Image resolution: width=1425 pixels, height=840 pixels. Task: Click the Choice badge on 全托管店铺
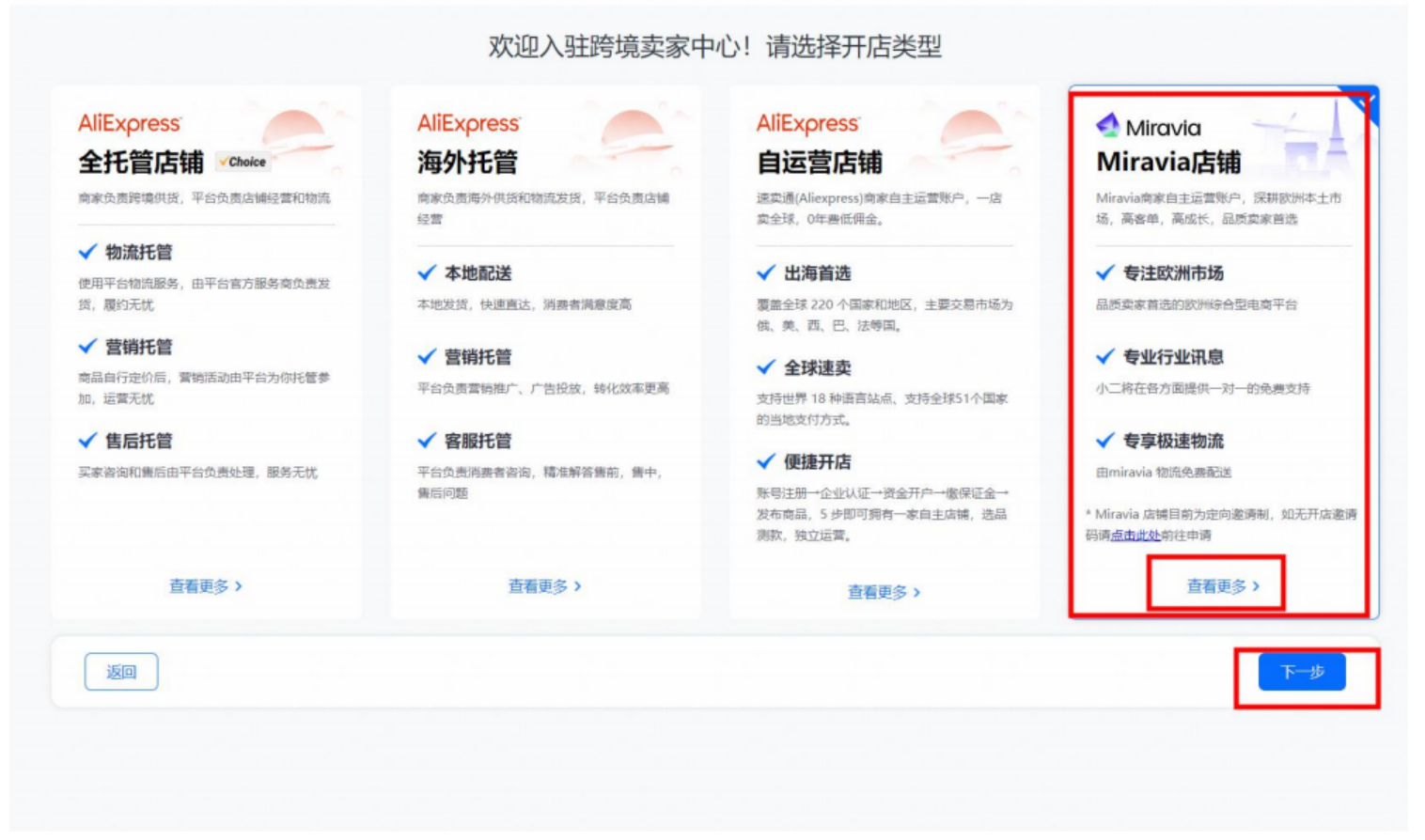click(243, 162)
